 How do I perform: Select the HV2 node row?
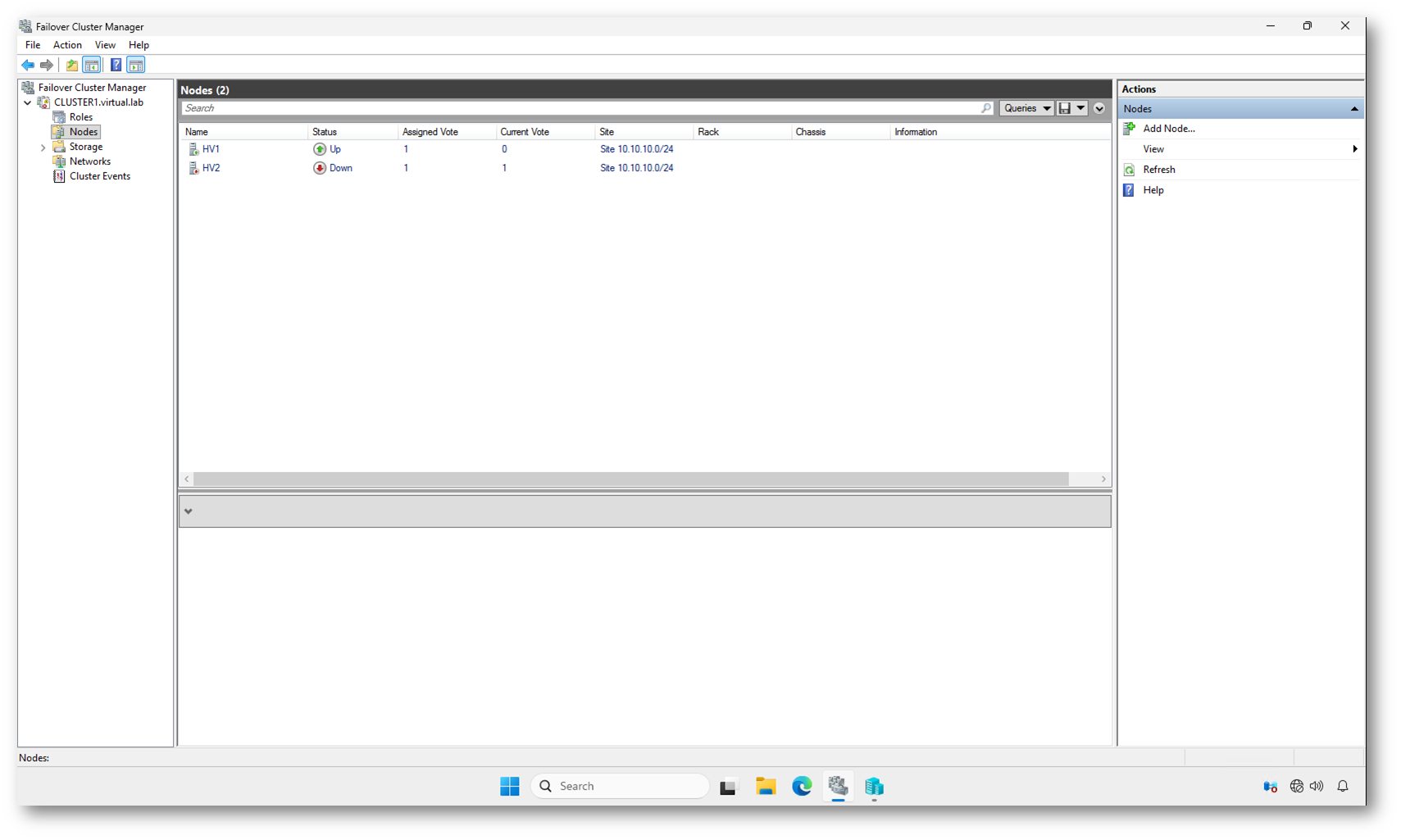point(211,168)
